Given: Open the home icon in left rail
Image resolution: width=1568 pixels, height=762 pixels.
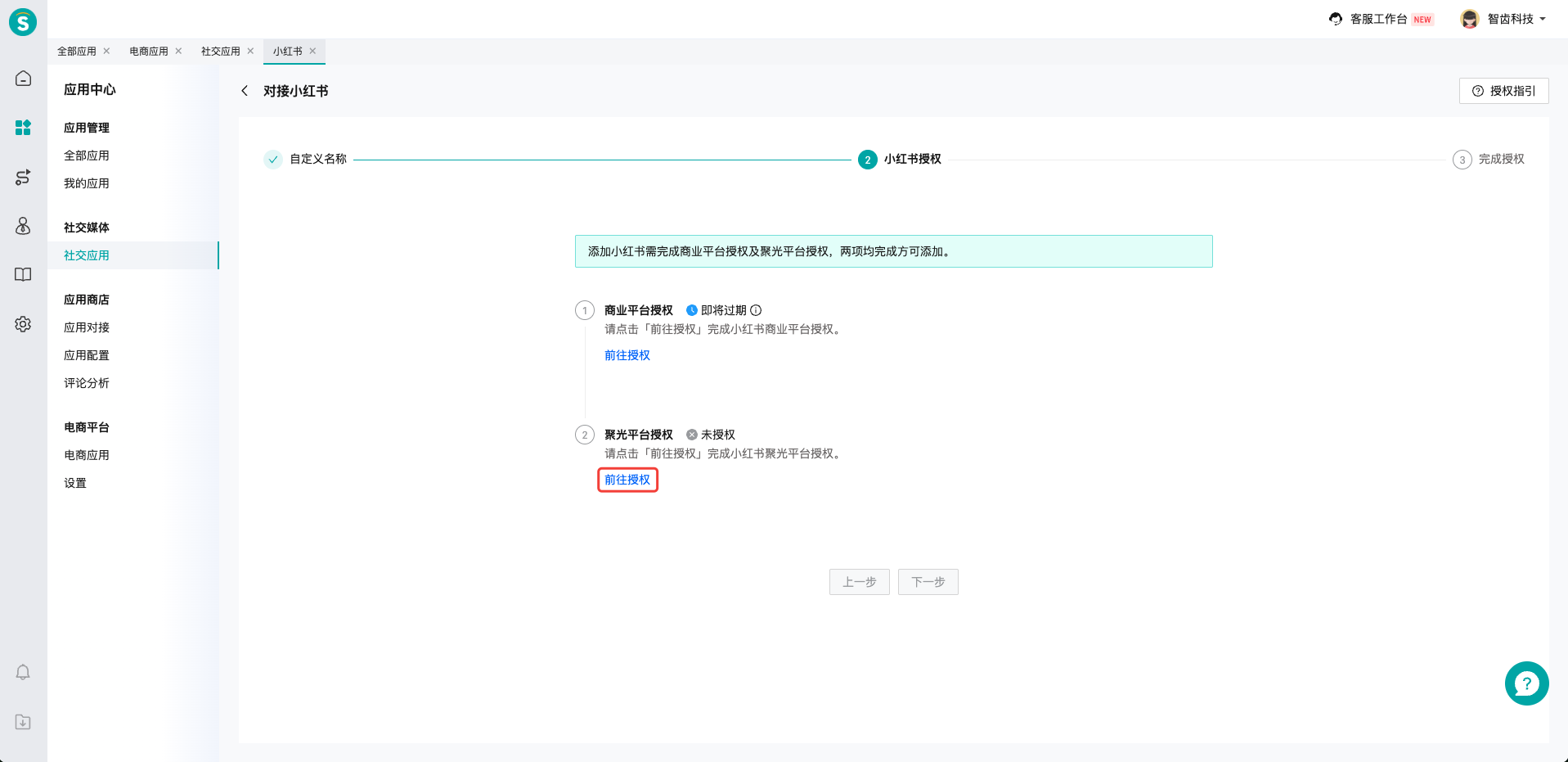Looking at the screenshot, I should [x=23, y=79].
